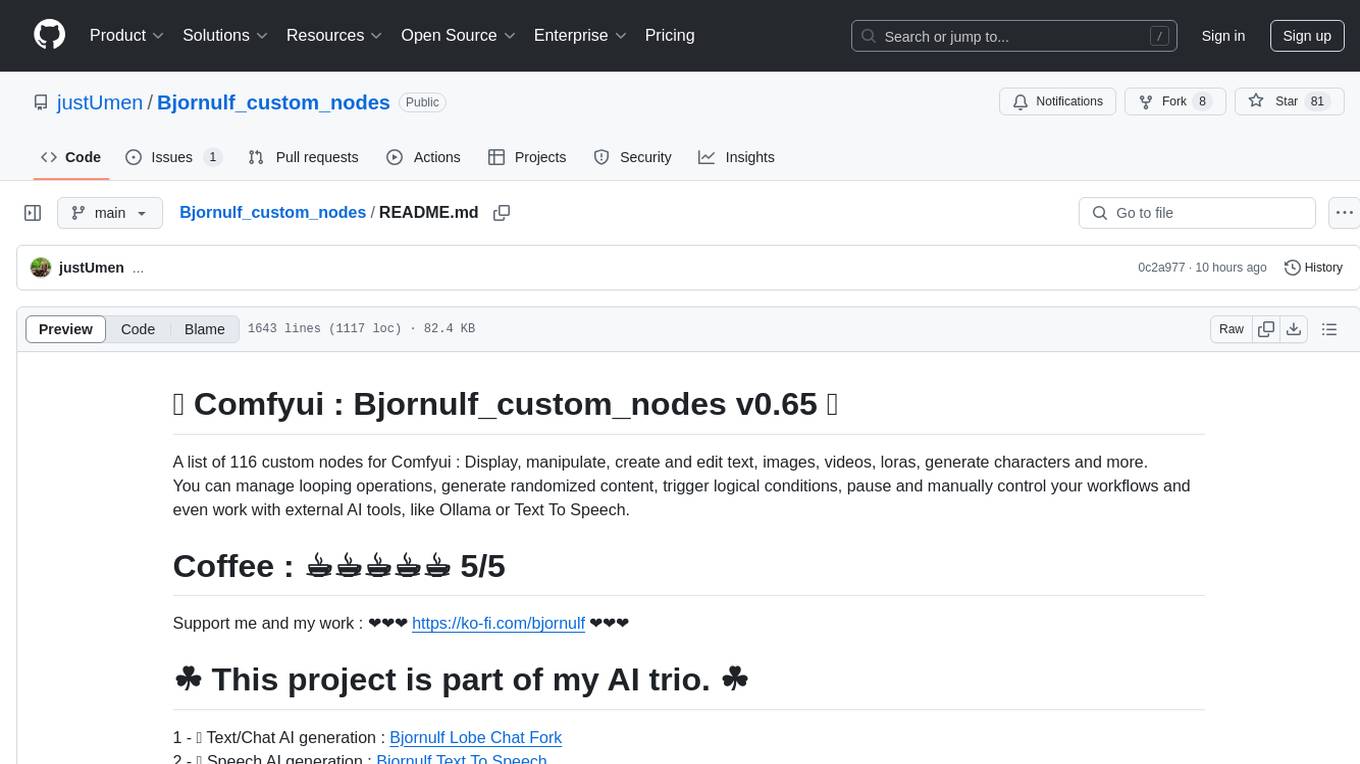1360x764 pixels.
Task: Open the Issues tab
Action: 173,157
